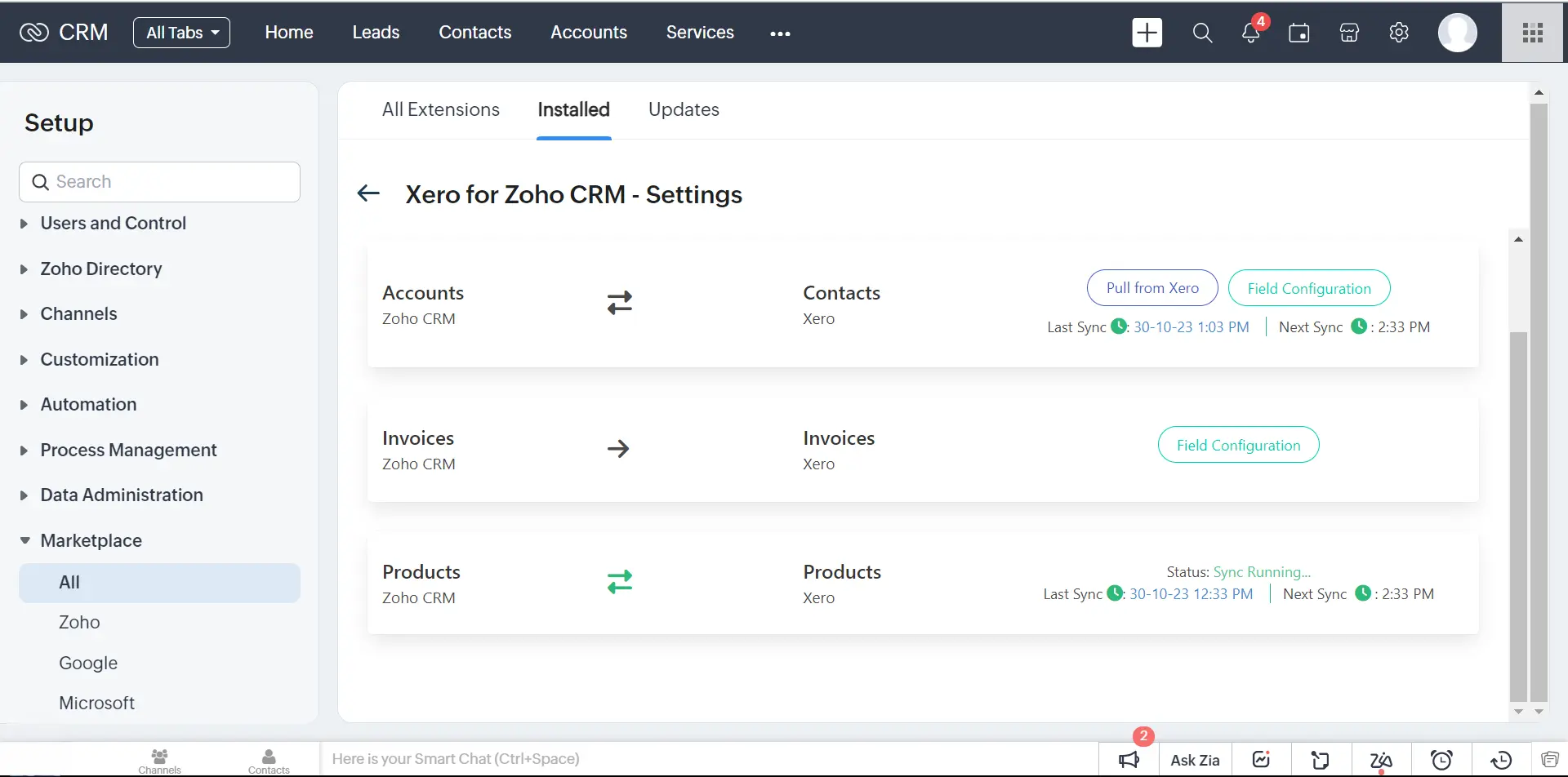Open Field Configuration for Invoices

pos(1237,445)
